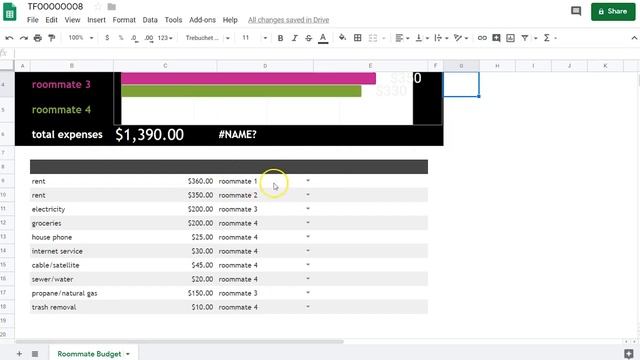This screenshot has width=640, height=360.
Task: Click the insert link icon
Action: [482, 38]
